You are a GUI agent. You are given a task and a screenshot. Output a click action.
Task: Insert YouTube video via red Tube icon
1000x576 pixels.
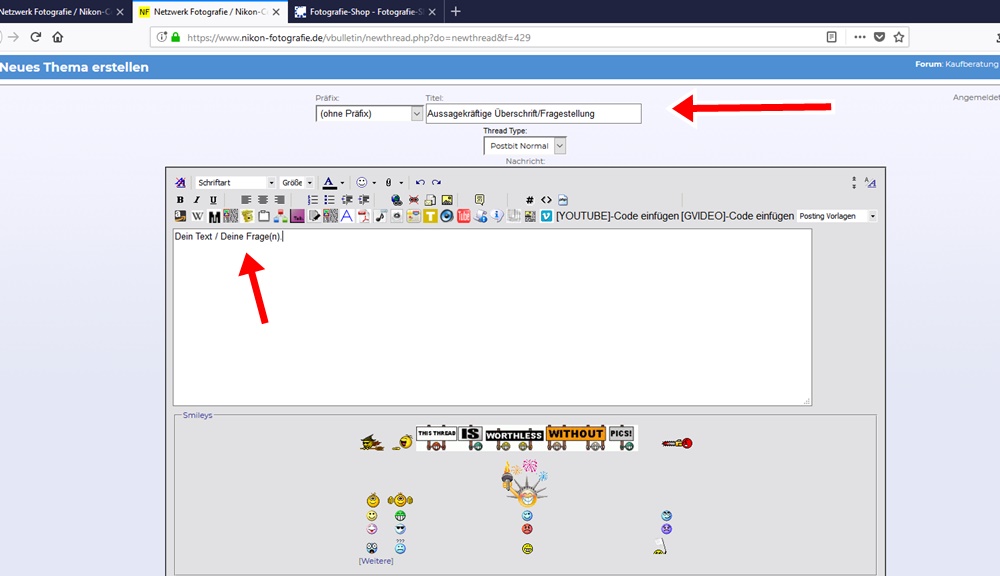point(464,216)
